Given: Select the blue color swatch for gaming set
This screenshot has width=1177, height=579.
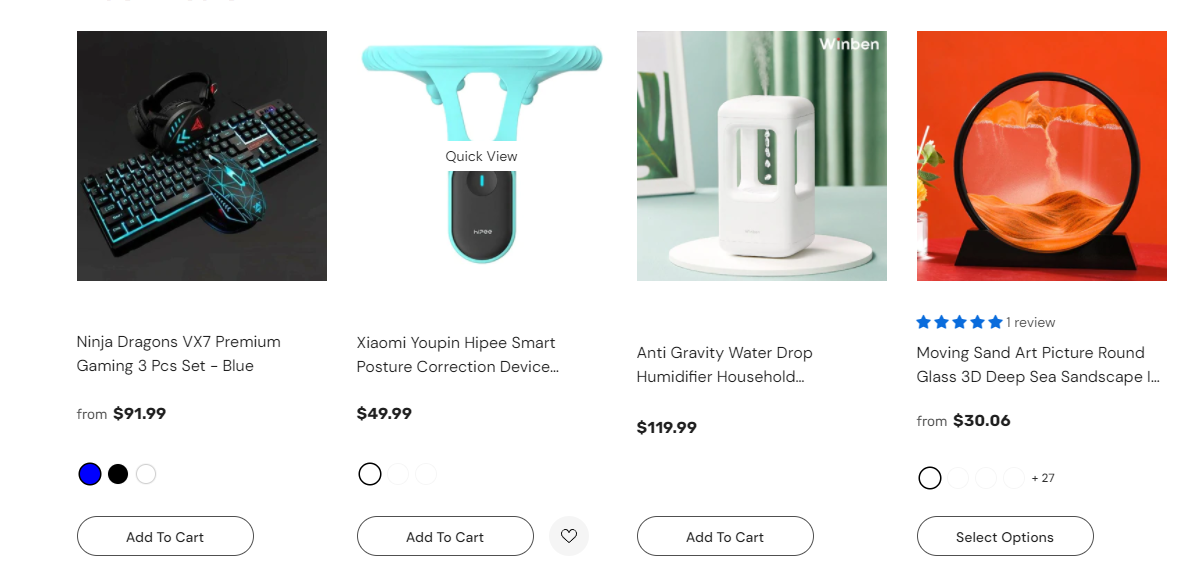Looking at the screenshot, I should point(90,474).
